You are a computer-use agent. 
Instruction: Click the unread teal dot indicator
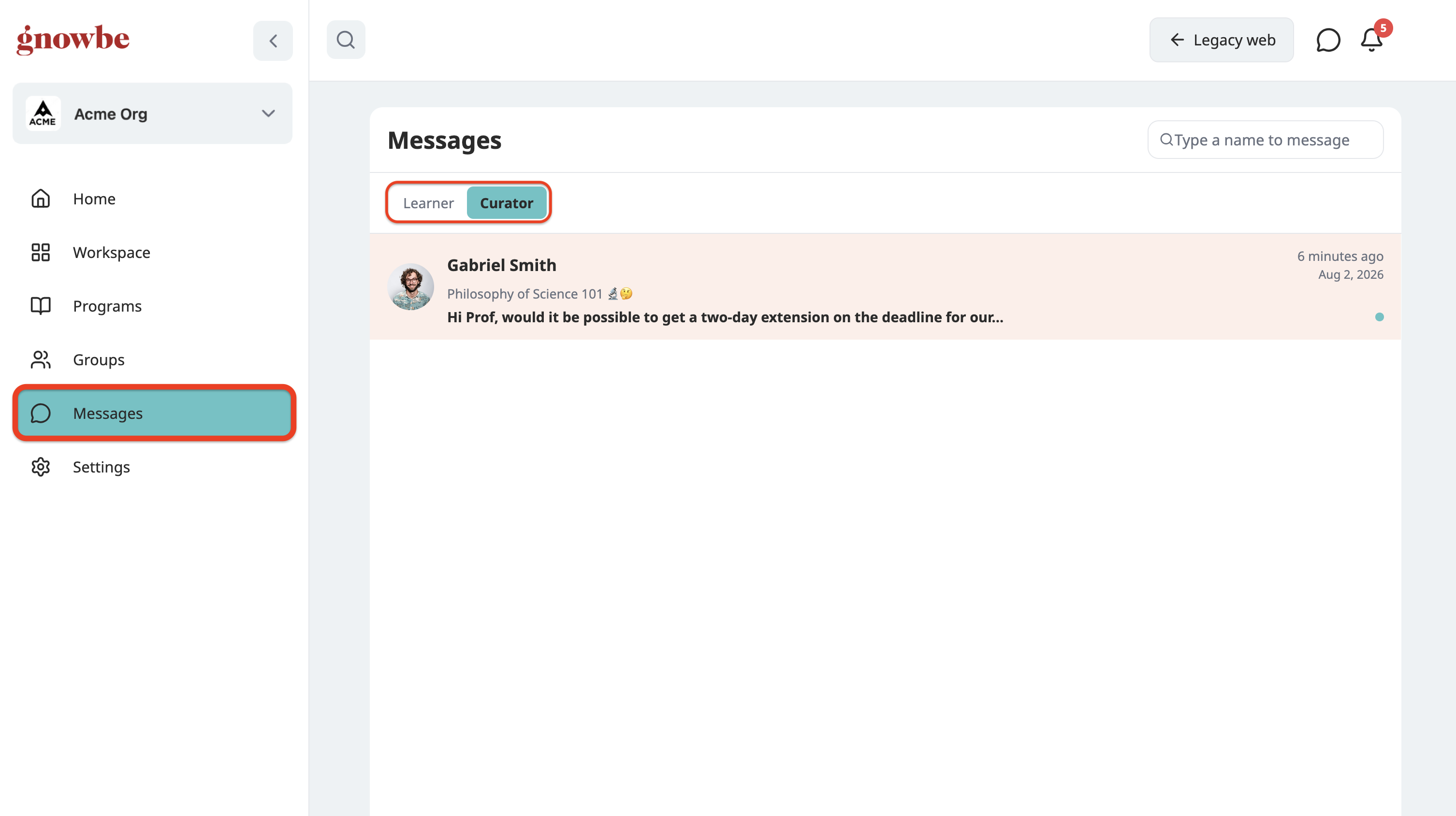(1379, 317)
